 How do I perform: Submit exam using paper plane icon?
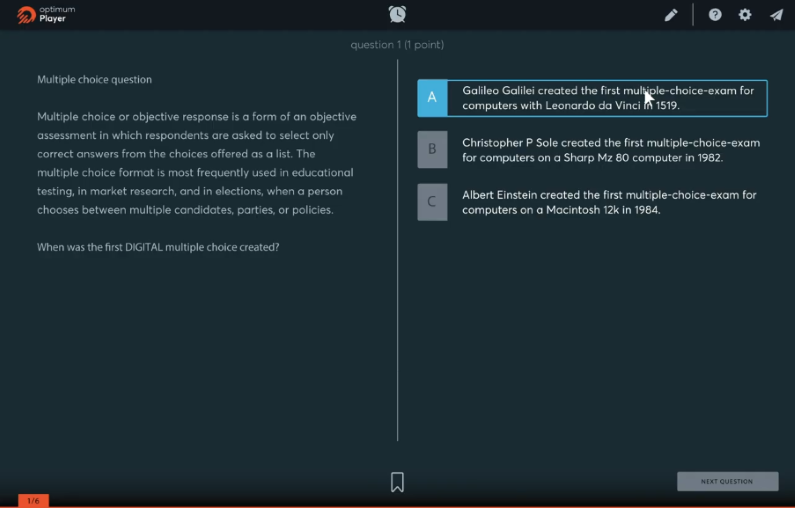coord(776,15)
